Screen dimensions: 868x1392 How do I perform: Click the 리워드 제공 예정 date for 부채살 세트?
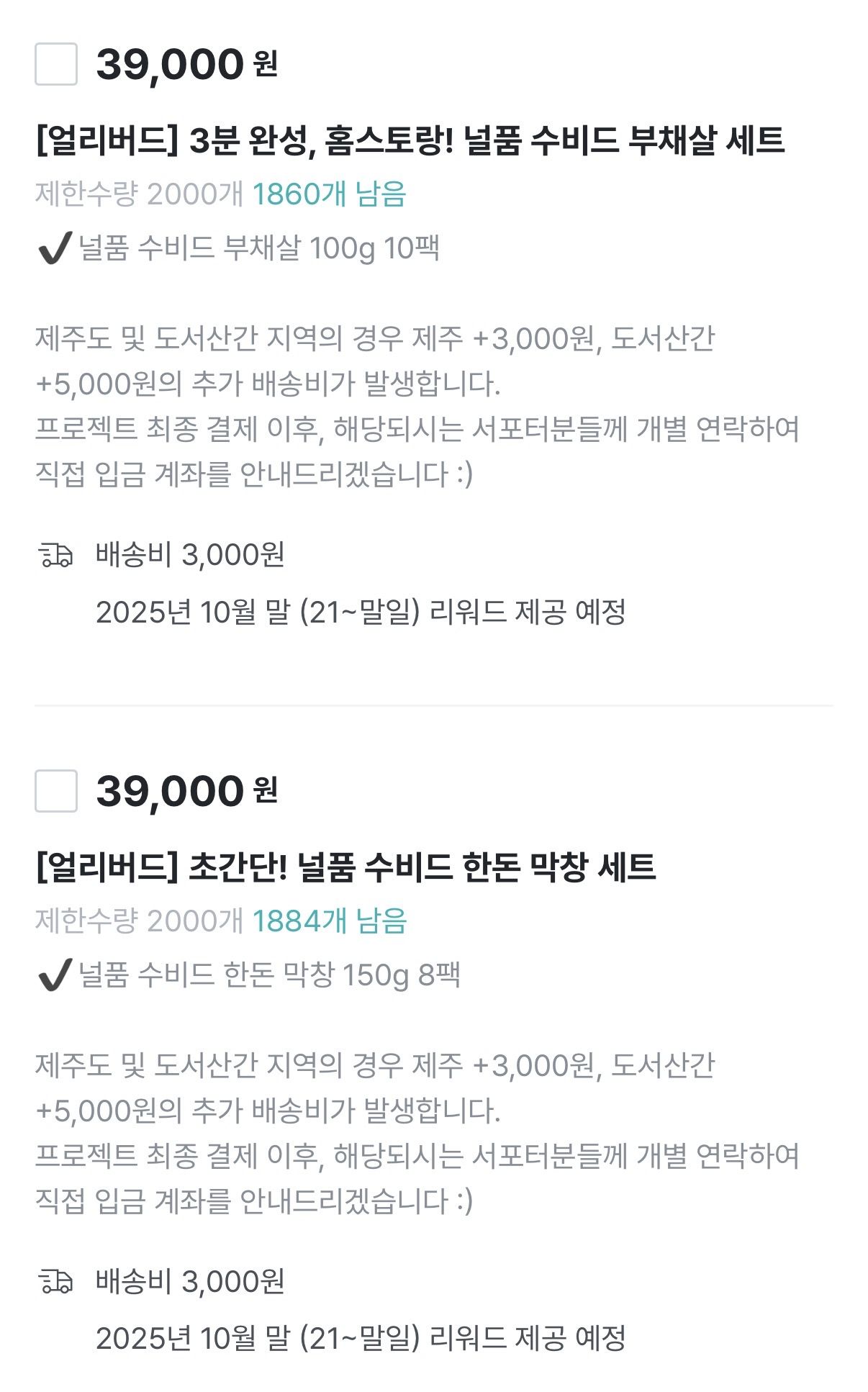tap(360, 613)
